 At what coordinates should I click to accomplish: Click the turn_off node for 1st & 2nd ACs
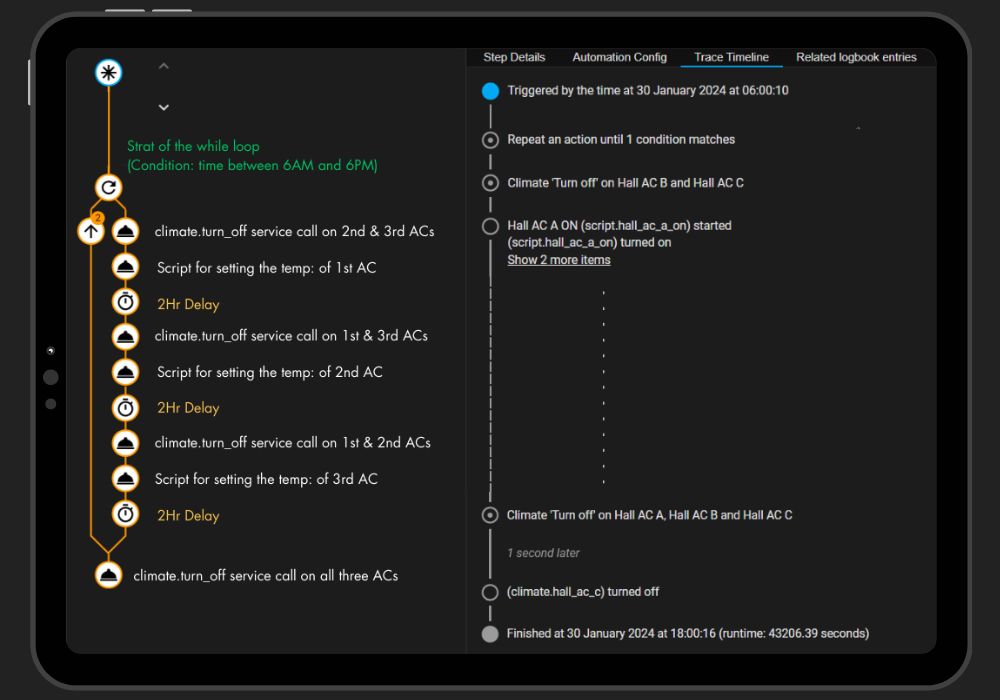(x=125, y=443)
